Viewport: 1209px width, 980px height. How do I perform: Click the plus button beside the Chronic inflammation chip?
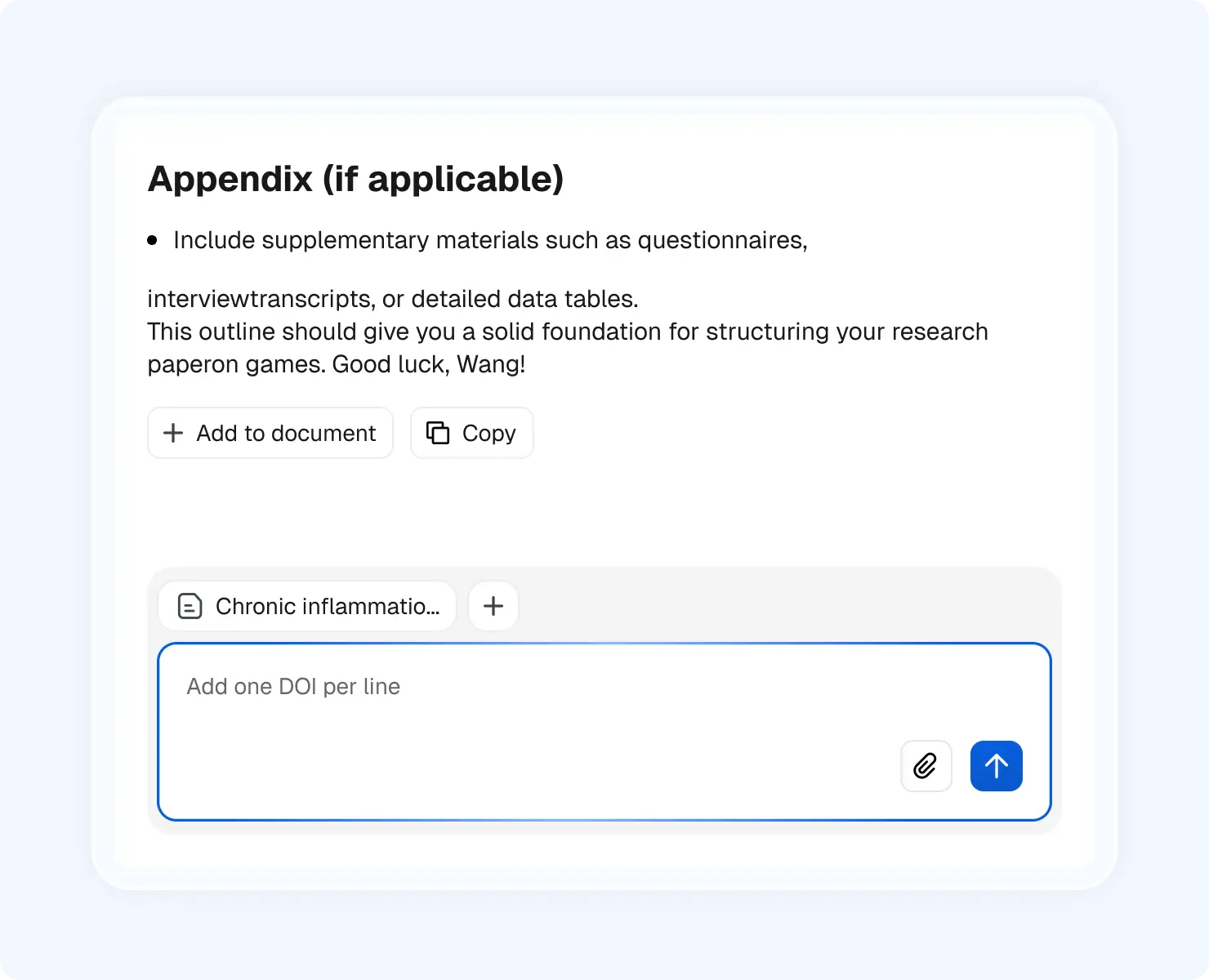pyautogui.click(x=493, y=606)
